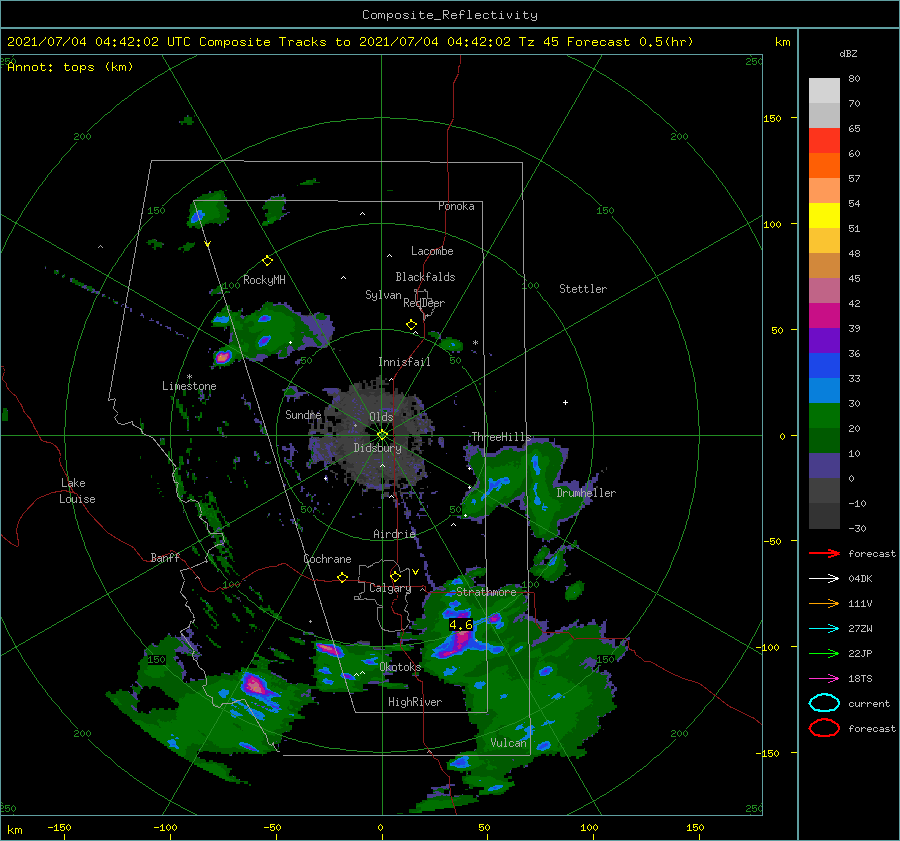Click the Vulcan town label

click(508, 743)
